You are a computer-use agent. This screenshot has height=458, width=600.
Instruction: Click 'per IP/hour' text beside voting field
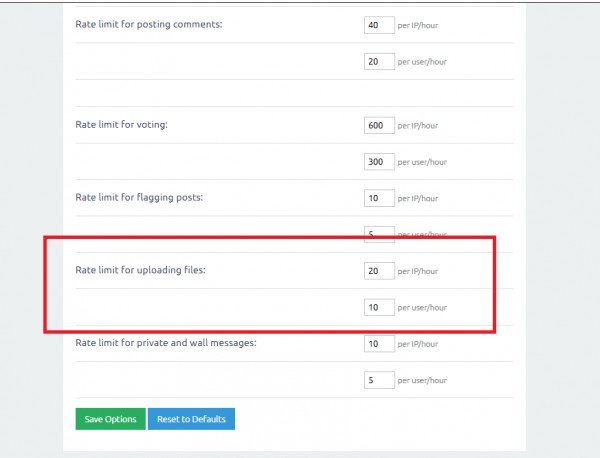click(x=418, y=126)
